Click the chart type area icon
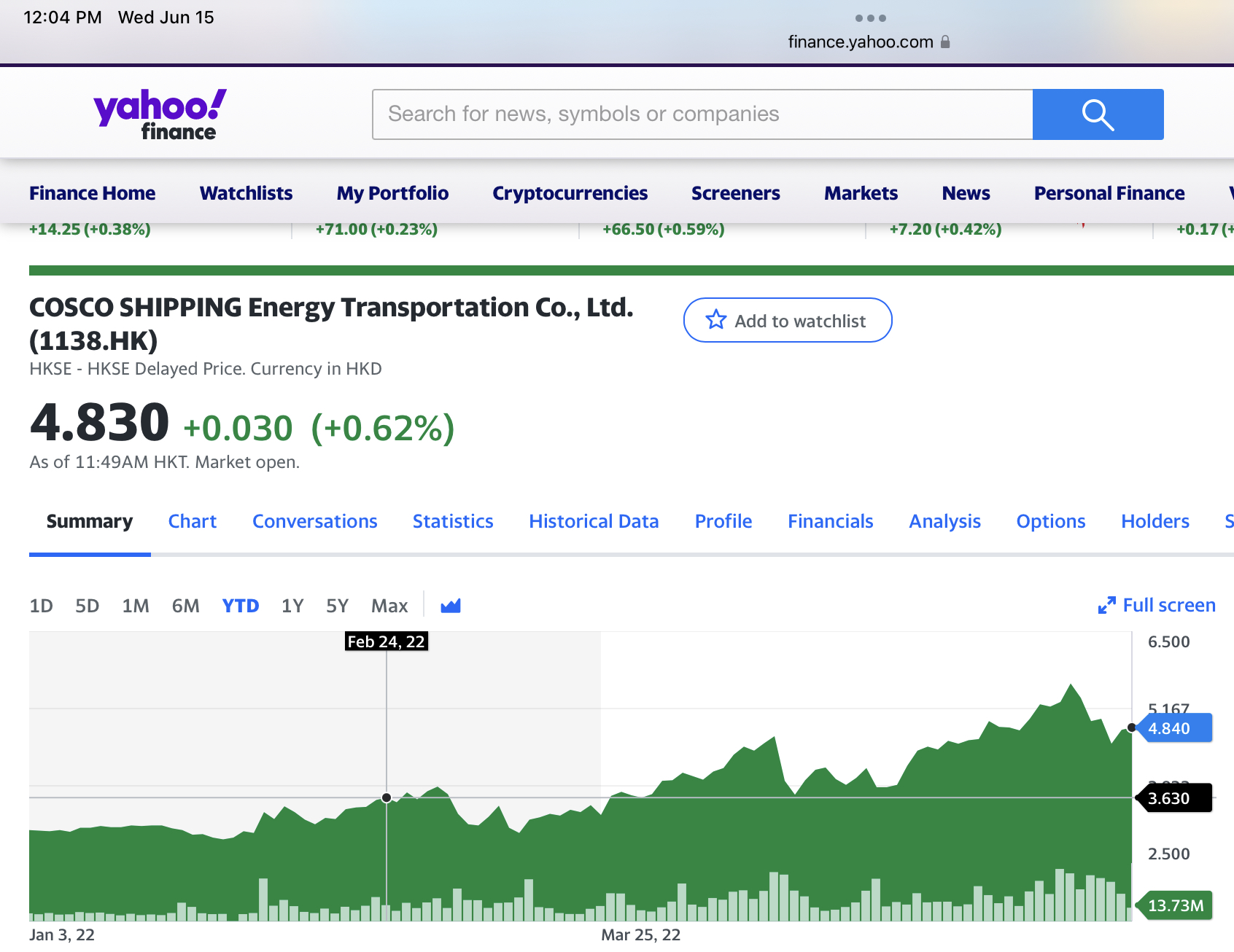The width and height of the screenshot is (1234, 952). 451,606
